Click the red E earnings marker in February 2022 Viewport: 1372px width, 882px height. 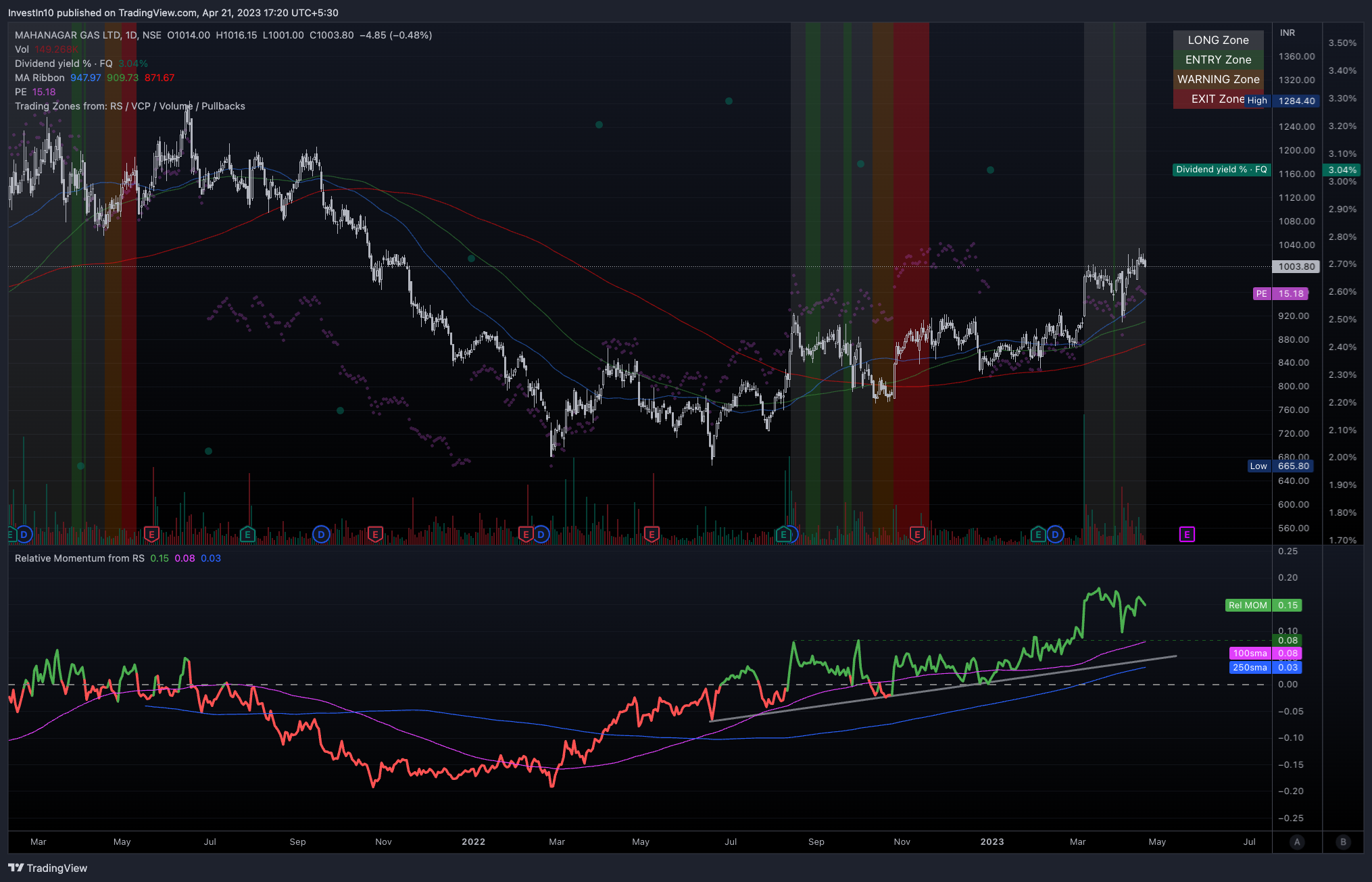click(x=526, y=535)
